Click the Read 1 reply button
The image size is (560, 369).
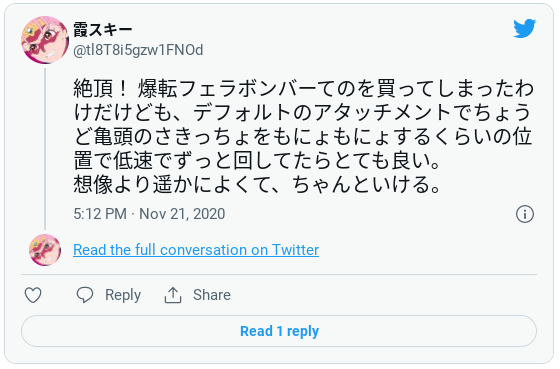(x=279, y=331)
